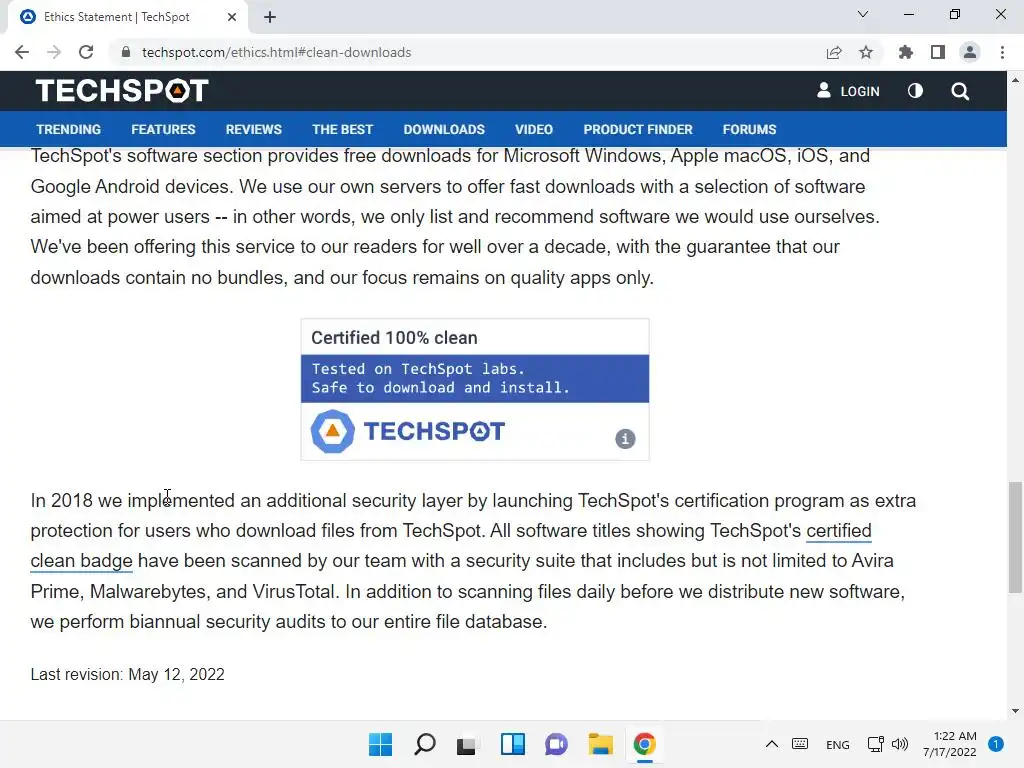This screenshot has height=768, width=1024.
Task: View site information lock icon
Action: 126,52
